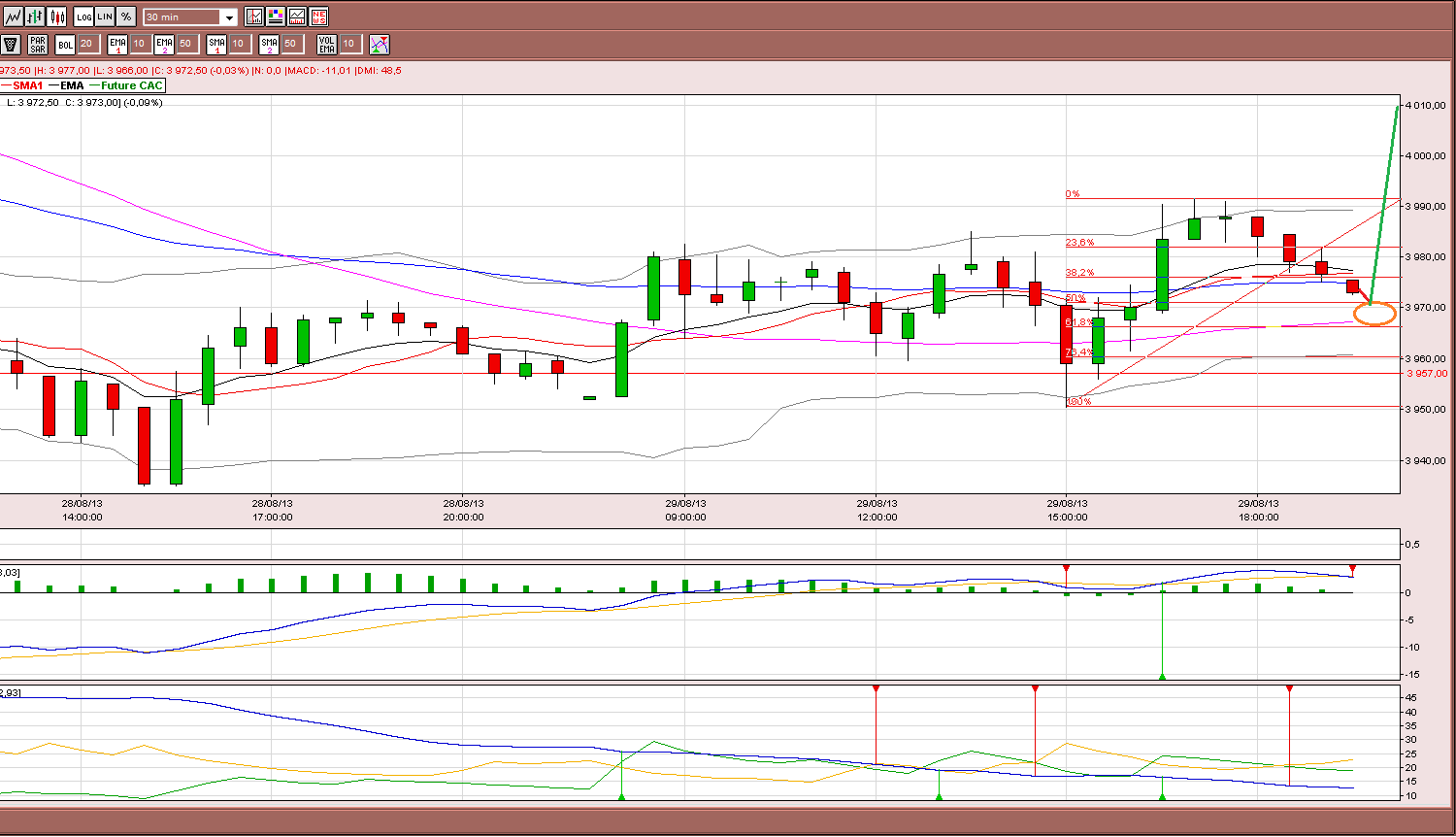
Task: Toggle the PAR SAR indicator
Action: 38,44
